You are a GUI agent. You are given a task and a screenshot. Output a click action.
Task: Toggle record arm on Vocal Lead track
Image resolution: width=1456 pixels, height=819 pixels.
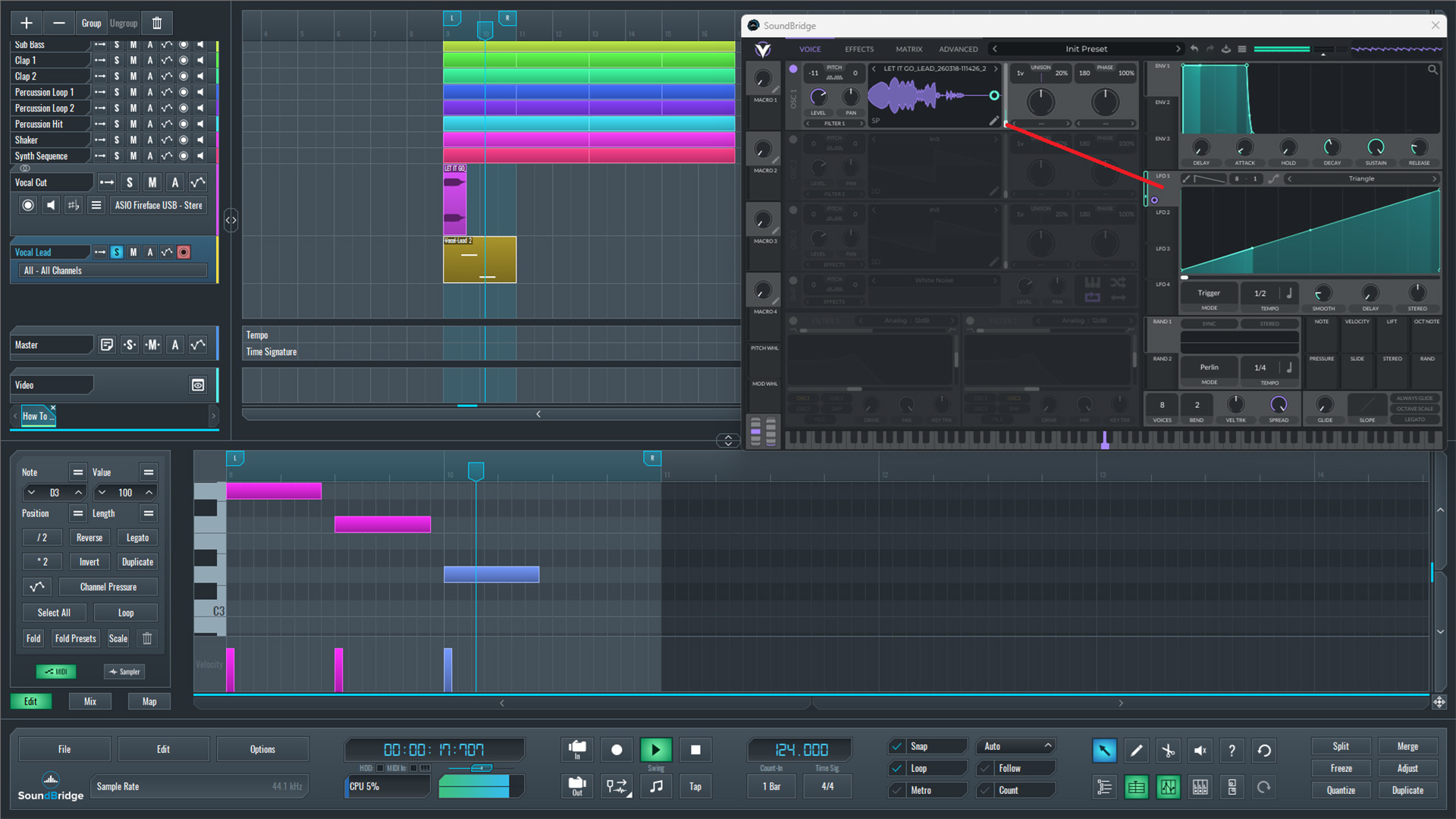pos(184,253)
